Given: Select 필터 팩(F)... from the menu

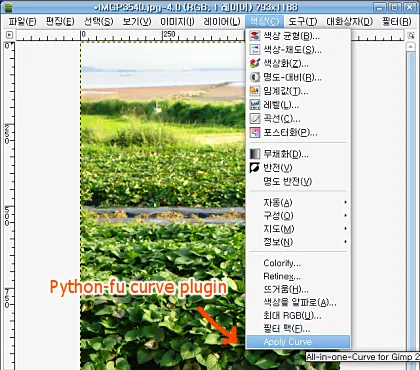Looking at the screenshot, I should pyautogui.click(x=298, y=329).
